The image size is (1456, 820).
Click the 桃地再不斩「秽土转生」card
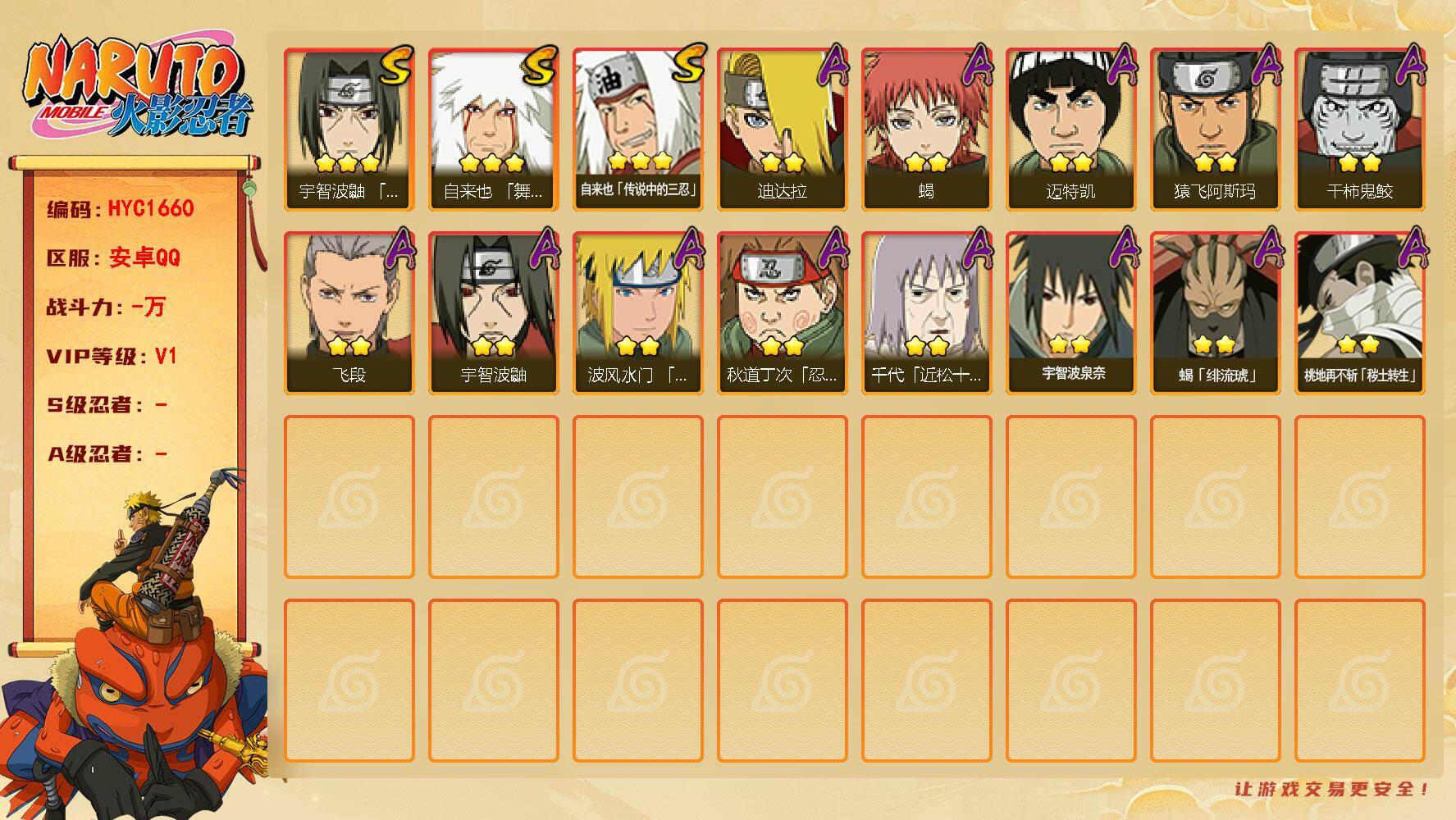(1359, 313)
